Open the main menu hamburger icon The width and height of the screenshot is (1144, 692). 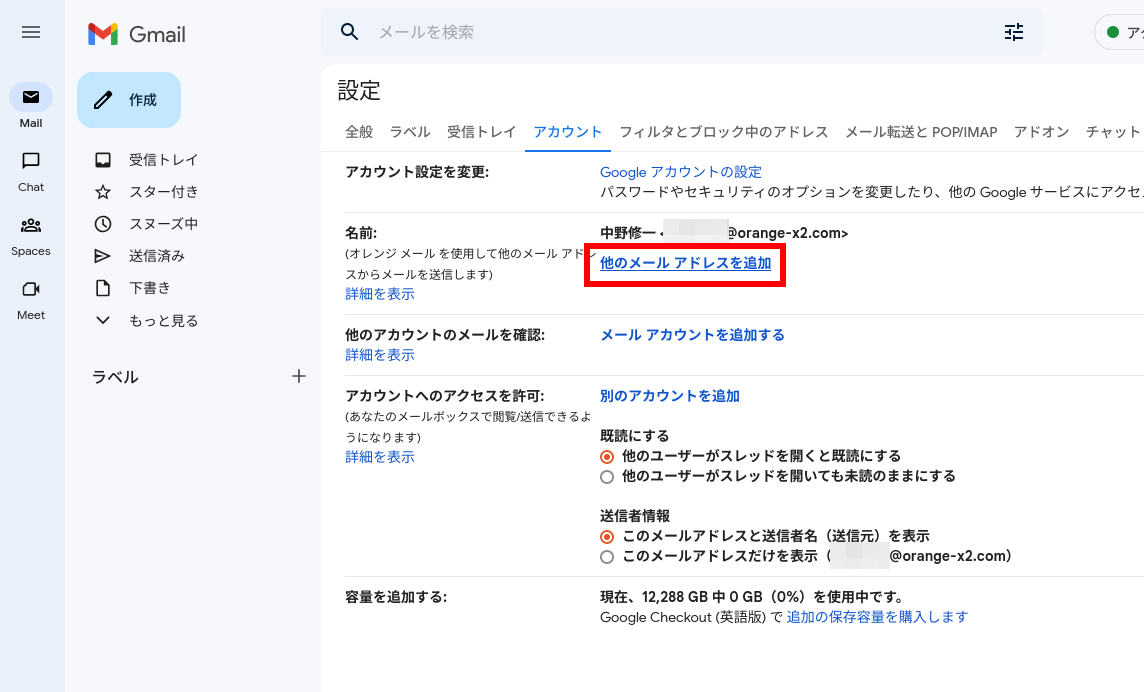[31, 32]
